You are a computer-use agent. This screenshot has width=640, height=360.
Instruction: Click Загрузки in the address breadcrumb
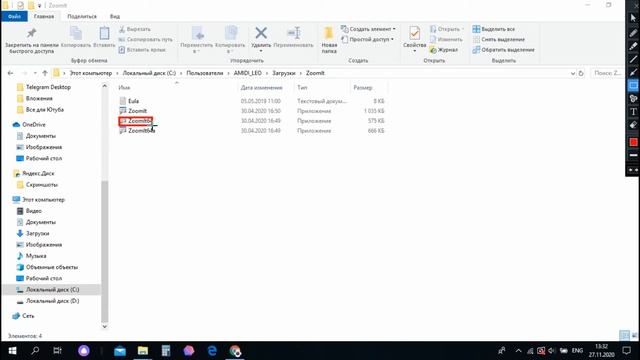(x=284, y=73)
